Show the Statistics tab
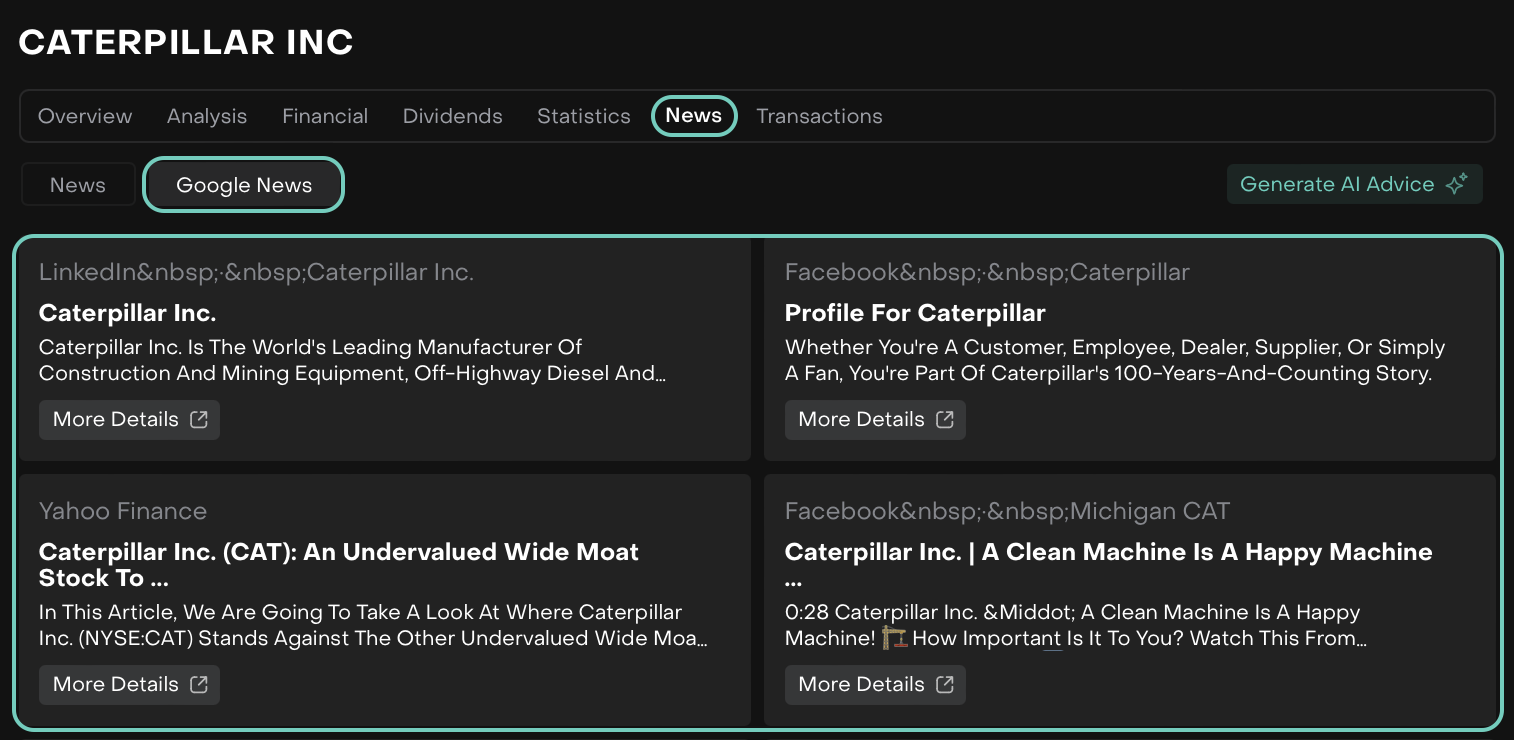 (x=584, y=116)
